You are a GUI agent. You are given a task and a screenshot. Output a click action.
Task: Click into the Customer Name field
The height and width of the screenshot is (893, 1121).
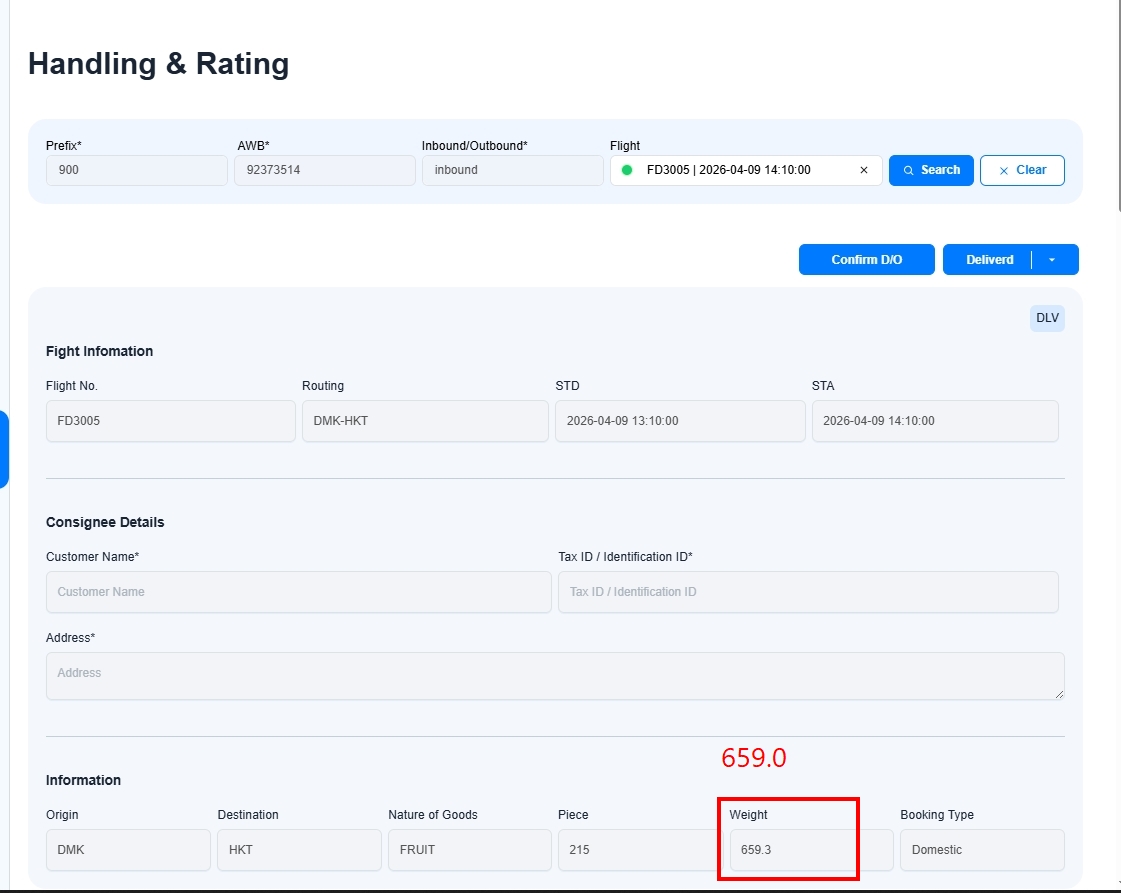coord(298,592)
